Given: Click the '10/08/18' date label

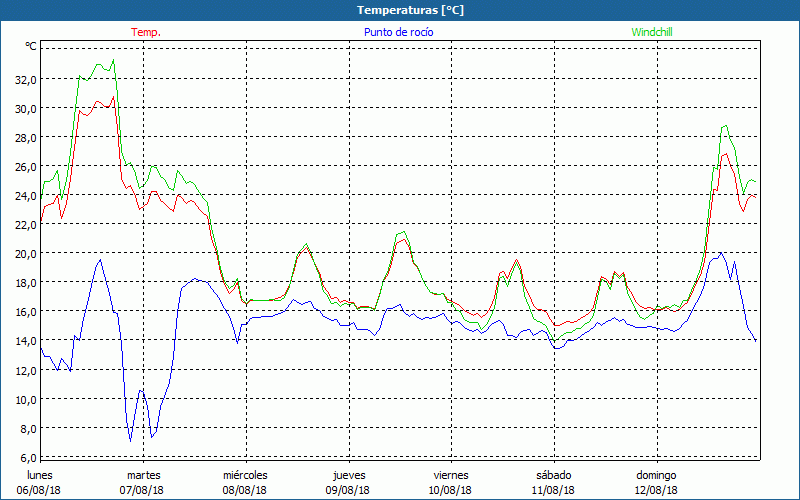Looking at the screenshot, I should tap(451, 490).
